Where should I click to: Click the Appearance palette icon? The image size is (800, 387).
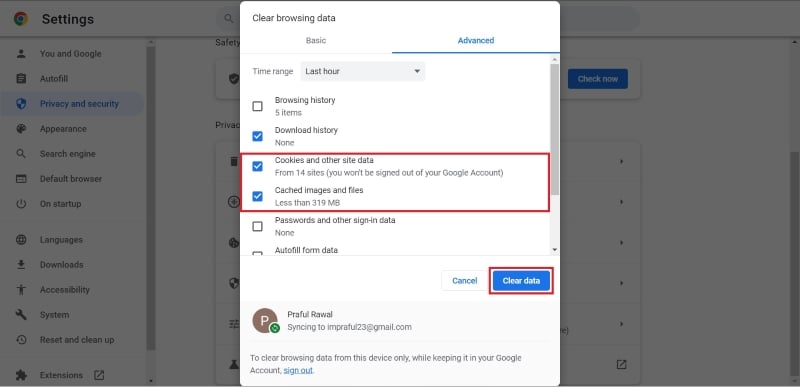coord(21,128)
